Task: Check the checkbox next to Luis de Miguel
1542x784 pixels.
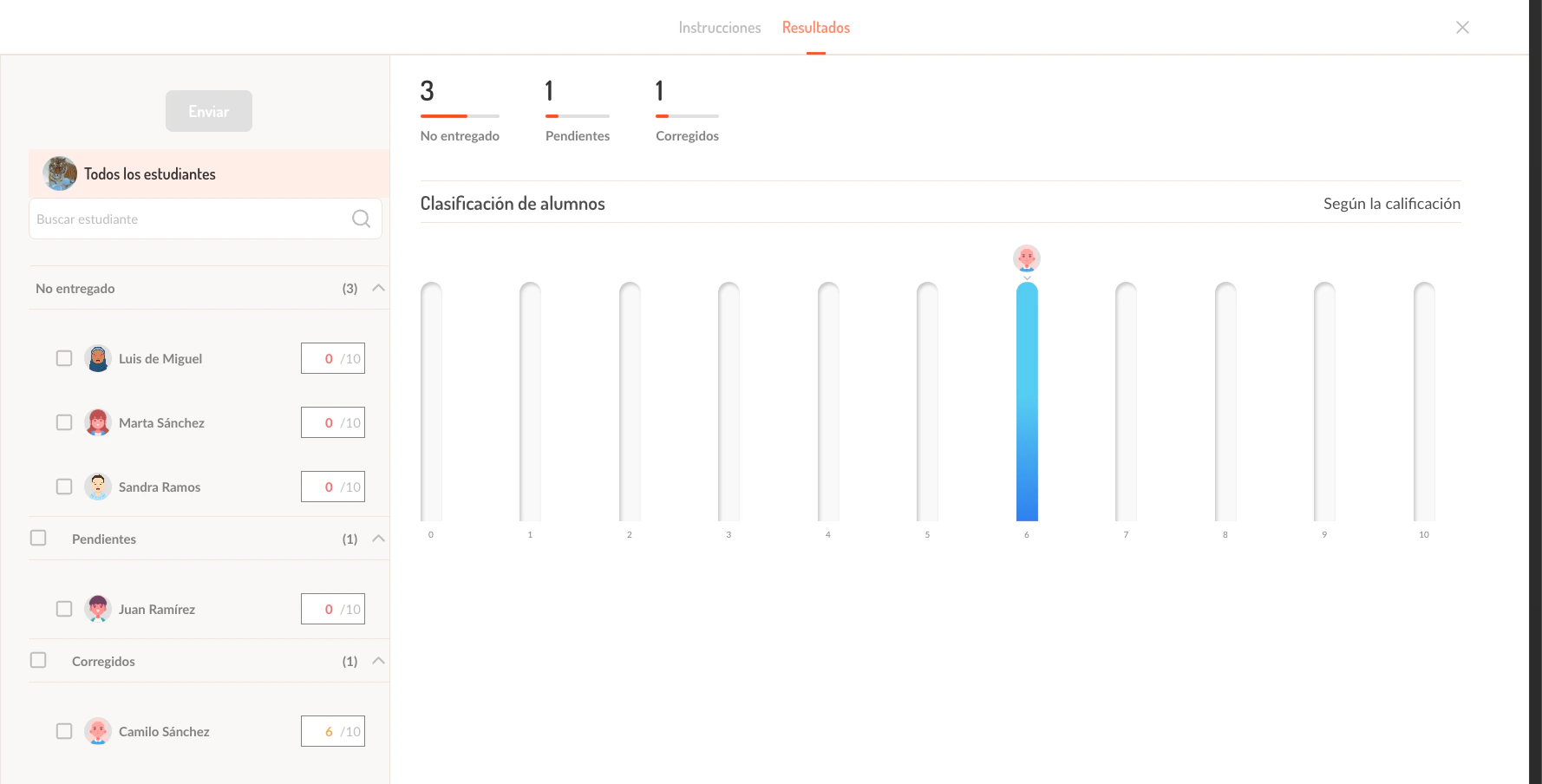Action: point(63,358)
